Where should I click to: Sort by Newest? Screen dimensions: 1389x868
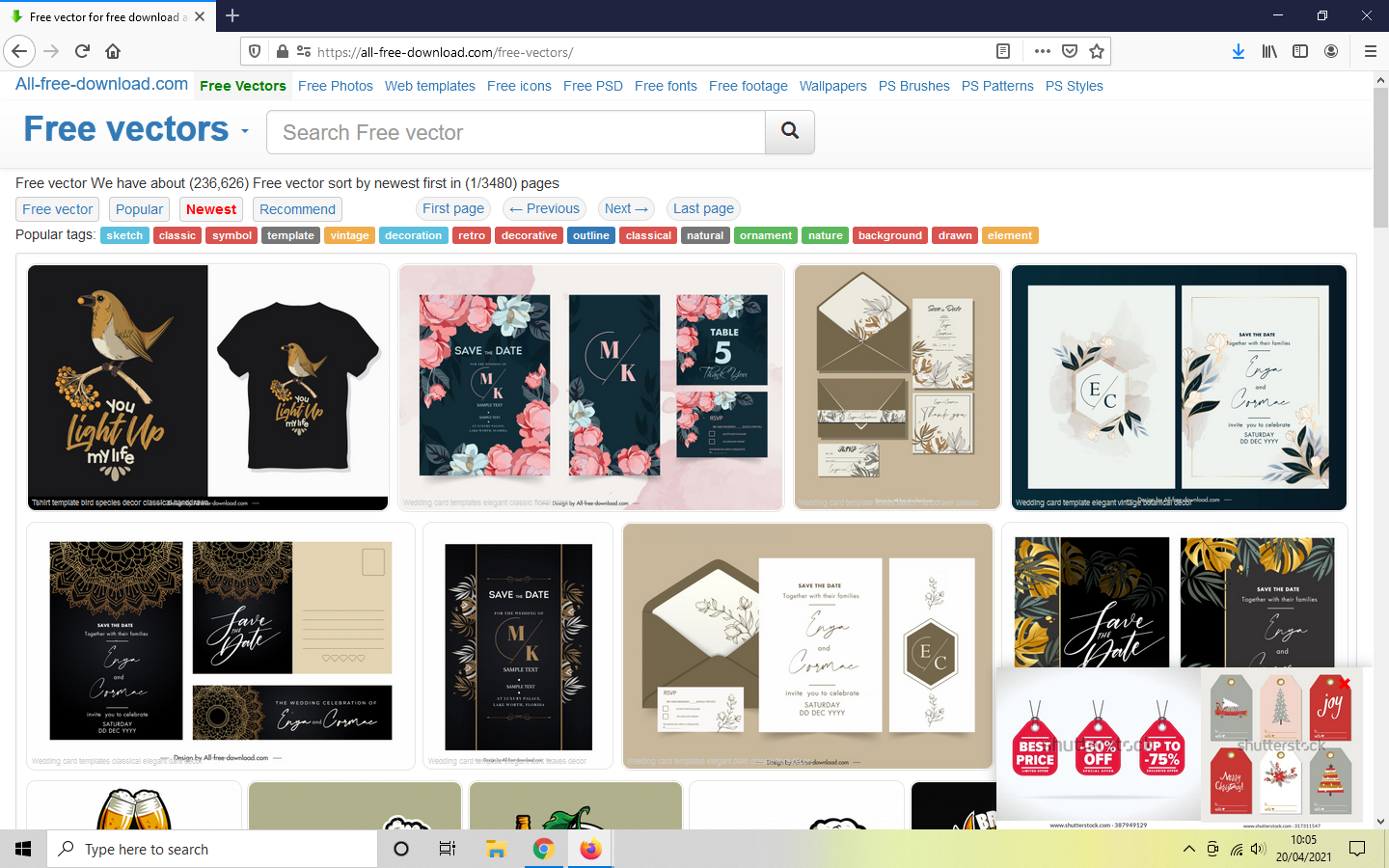[211, 209]
